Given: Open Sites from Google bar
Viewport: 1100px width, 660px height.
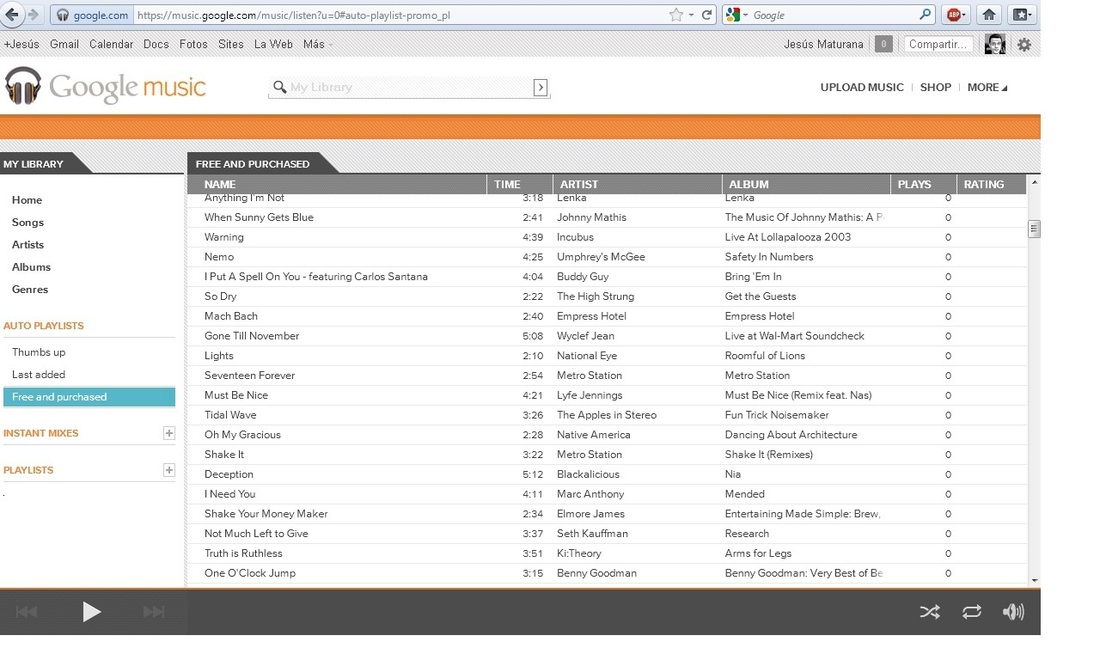Looking at the screenshot, I should pyautogui.click(x=231, y=44).
